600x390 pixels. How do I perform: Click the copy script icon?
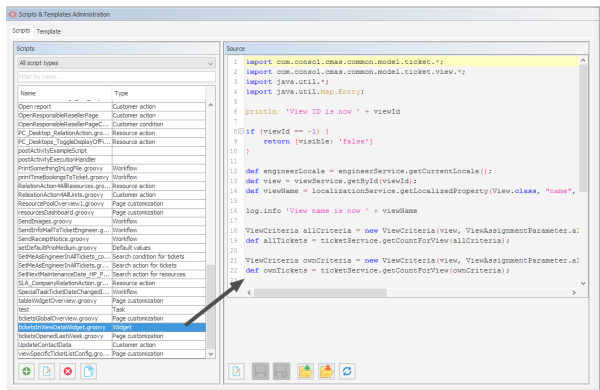(x=88, y=371)
